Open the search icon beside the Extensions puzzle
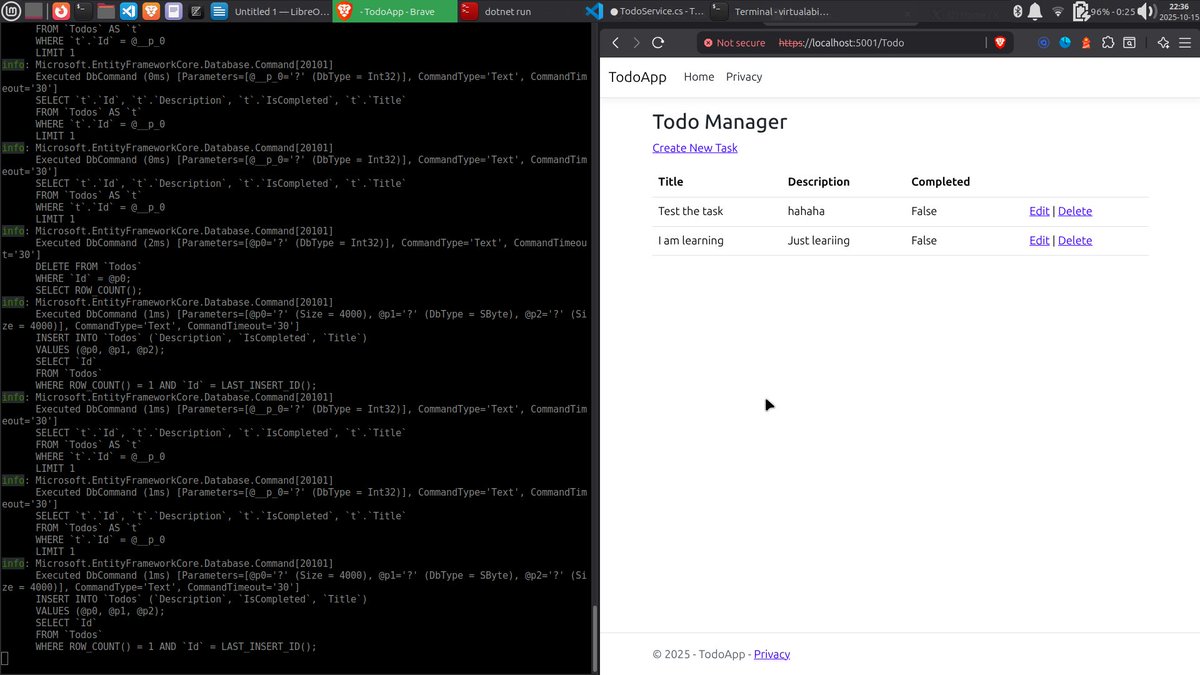The height and width of the screenshot is (675, 1200). [1129, 43]
